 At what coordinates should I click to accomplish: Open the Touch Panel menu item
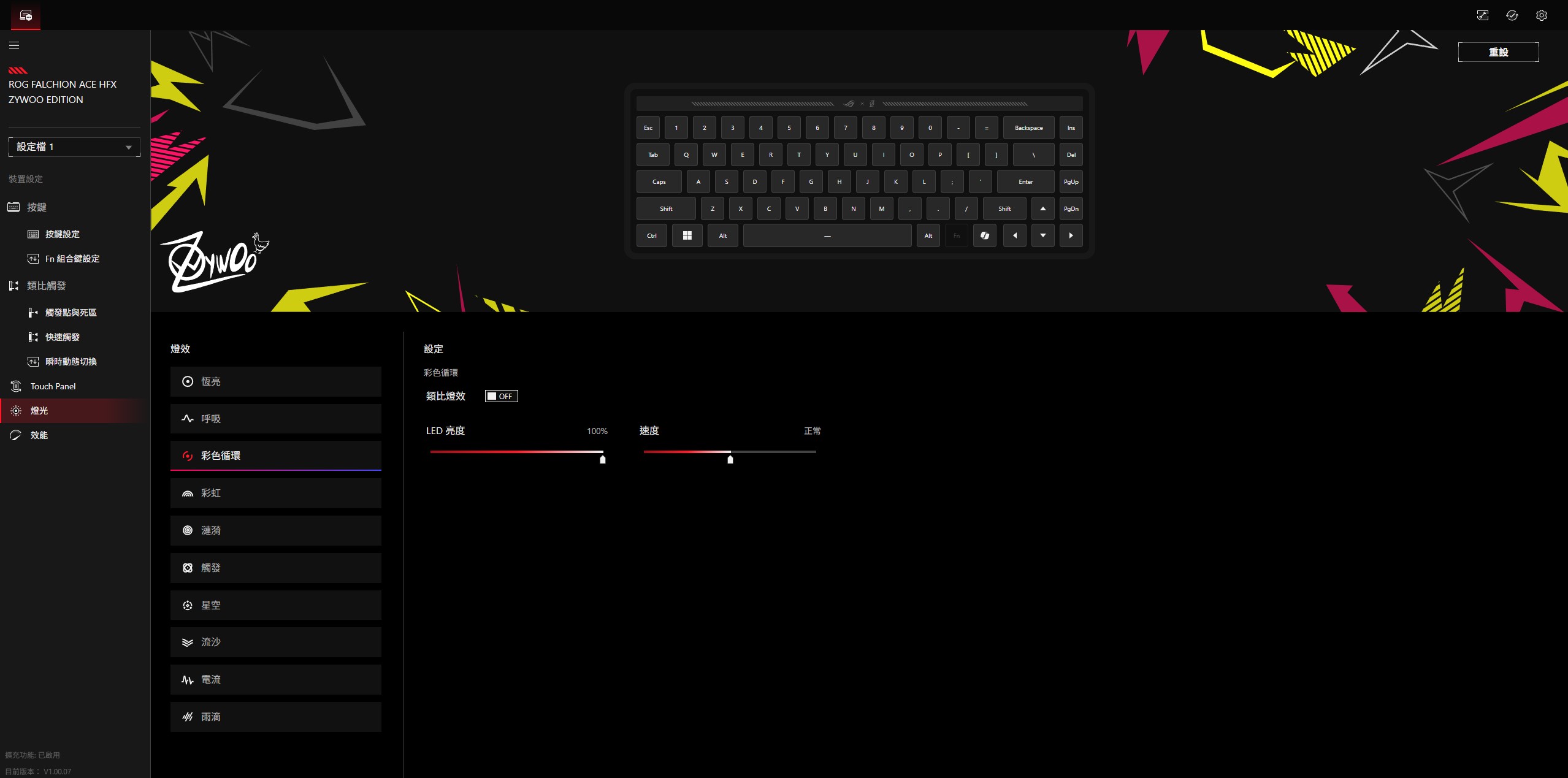click(x=53, y=387)
